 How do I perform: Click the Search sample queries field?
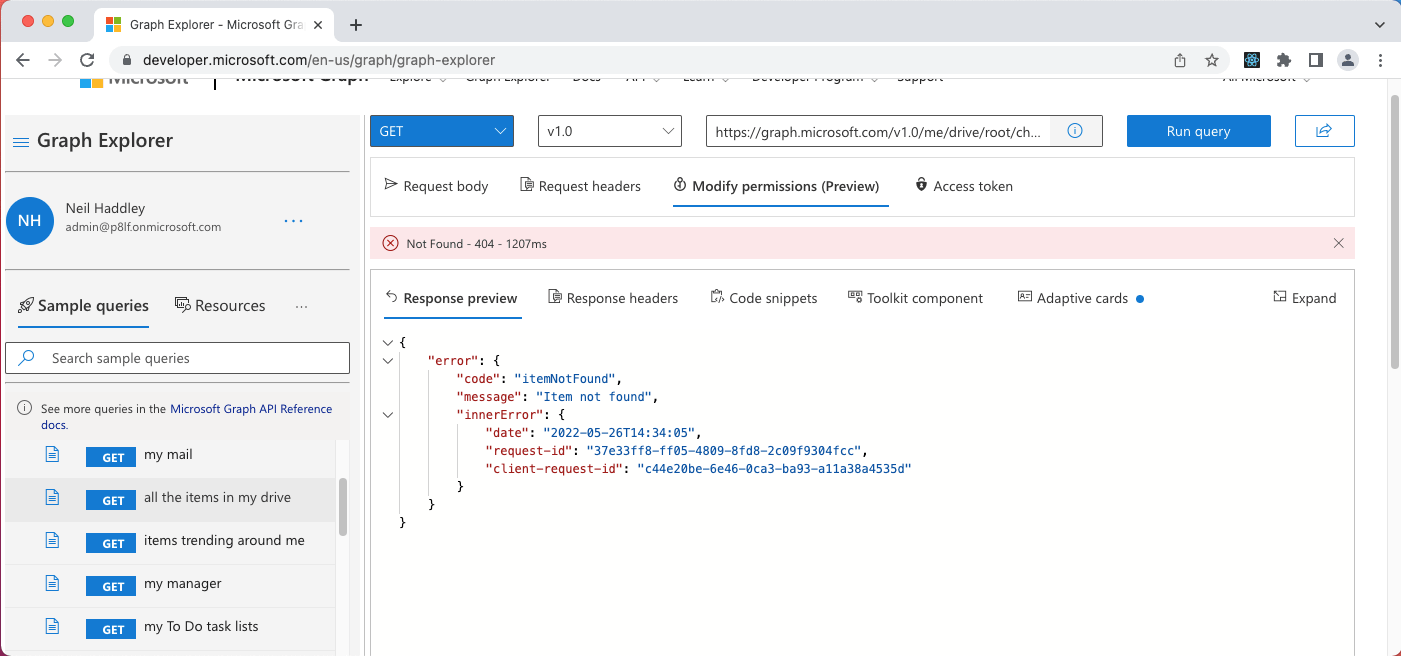[x=178, y=358]
